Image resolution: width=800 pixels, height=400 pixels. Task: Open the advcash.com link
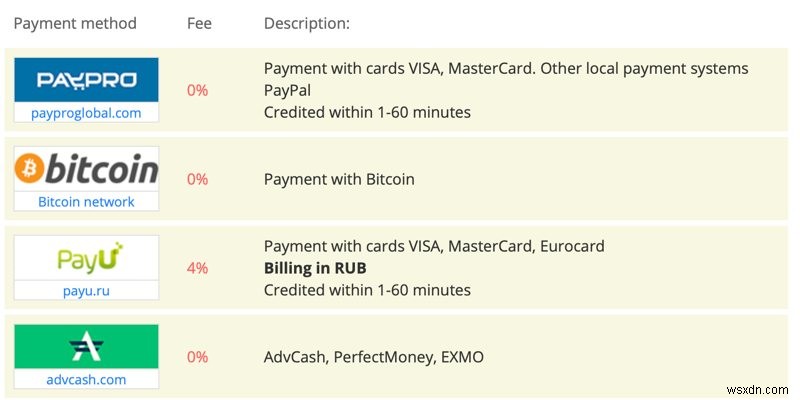click(x=86, y=380)
